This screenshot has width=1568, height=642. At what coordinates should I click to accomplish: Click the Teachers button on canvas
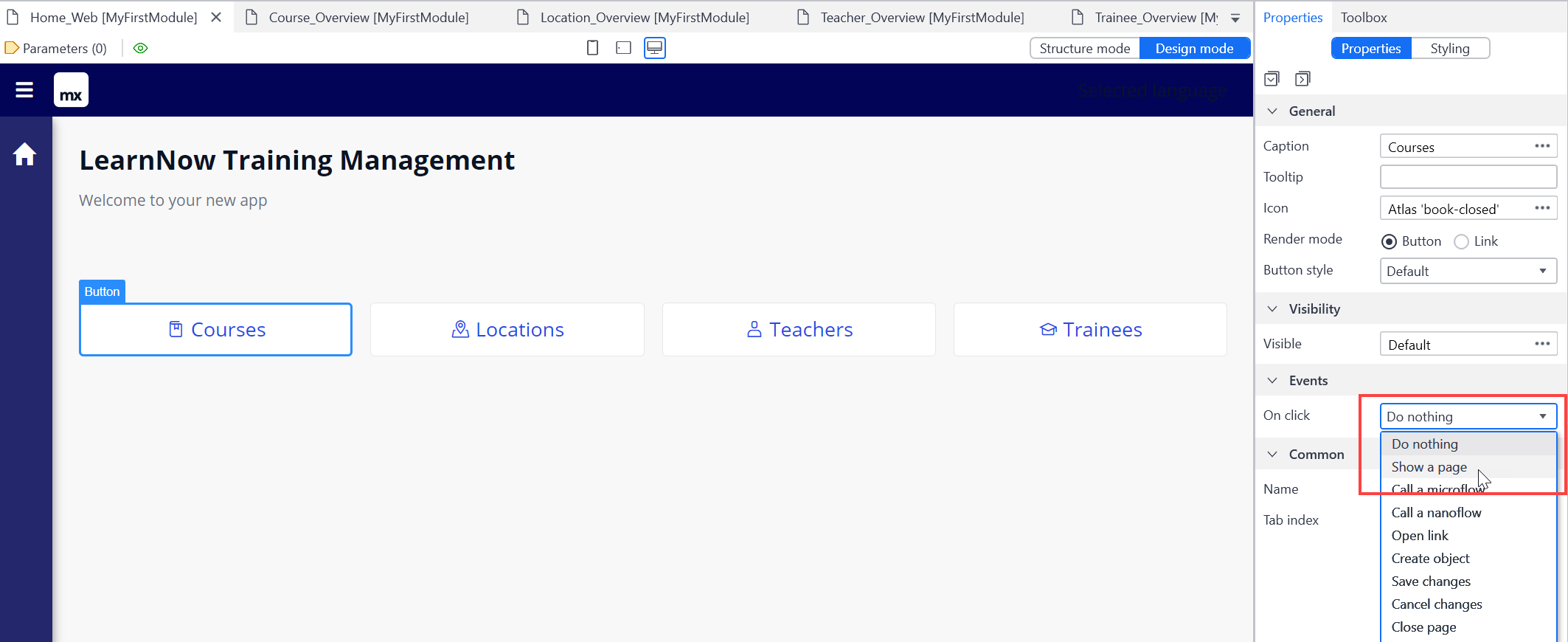tap(799, 330)
